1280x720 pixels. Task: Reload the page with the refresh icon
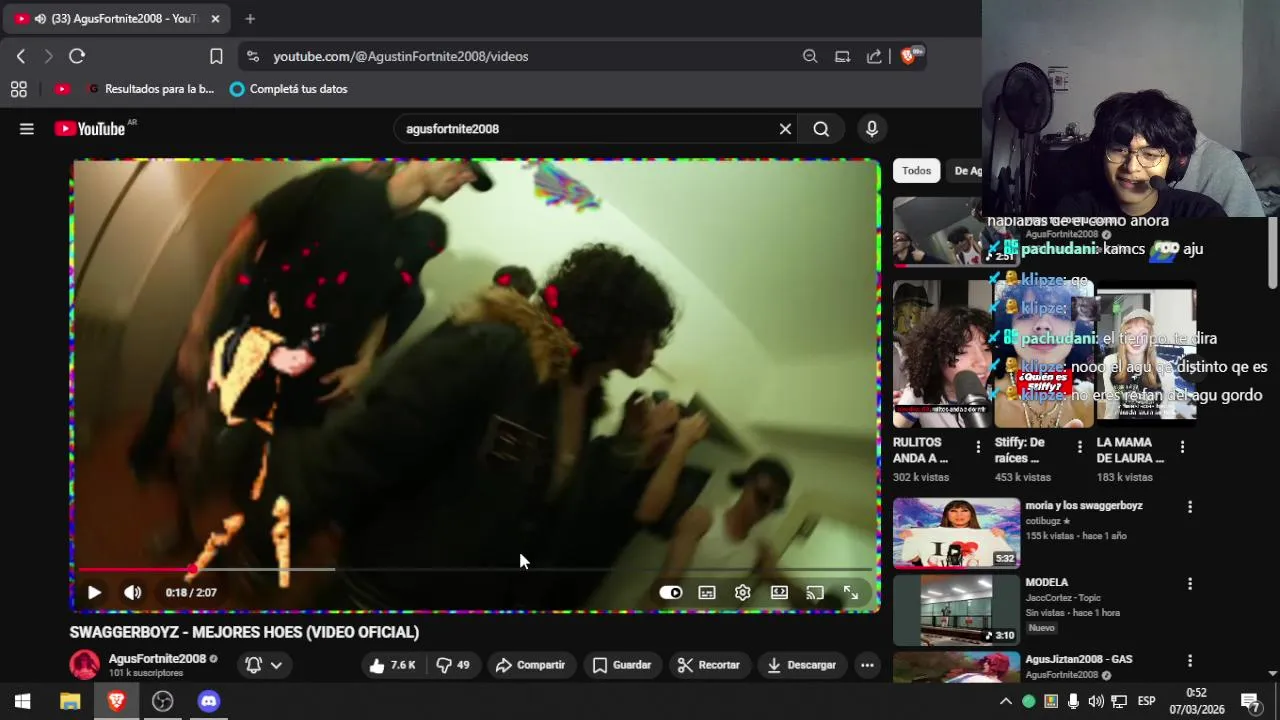coord(77,57)
